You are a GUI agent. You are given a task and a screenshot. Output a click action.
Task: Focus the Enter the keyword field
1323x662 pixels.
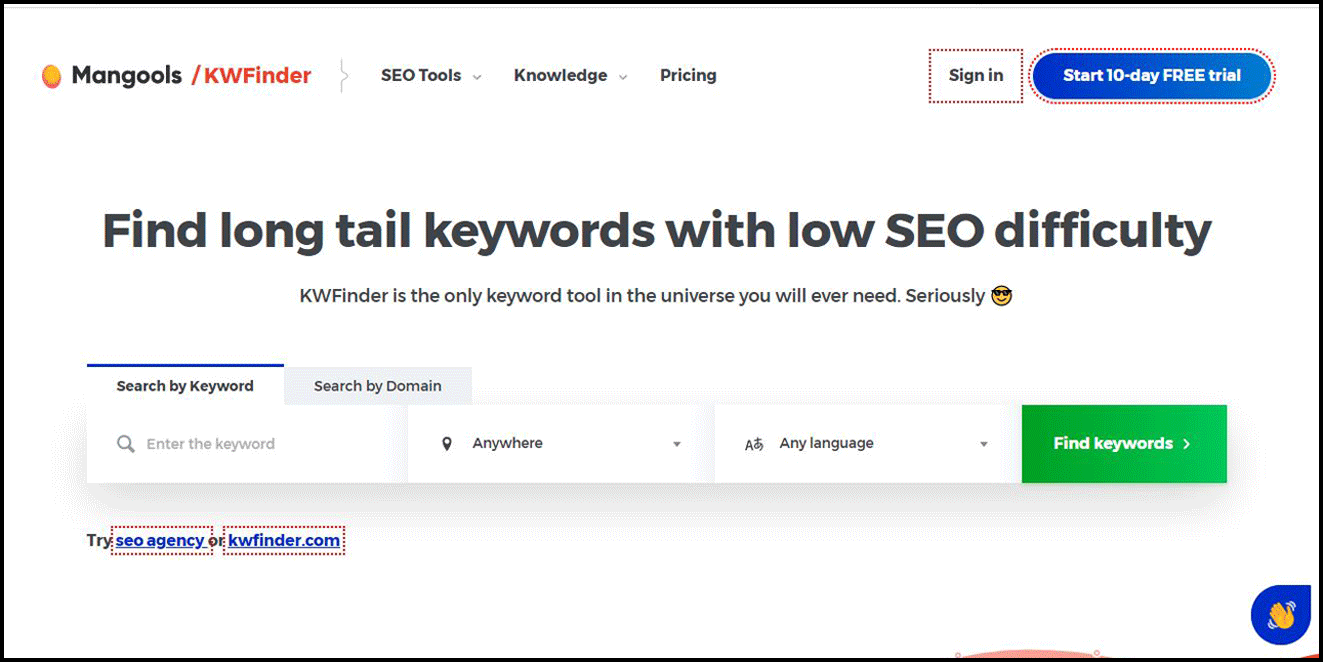pos(260,444)
